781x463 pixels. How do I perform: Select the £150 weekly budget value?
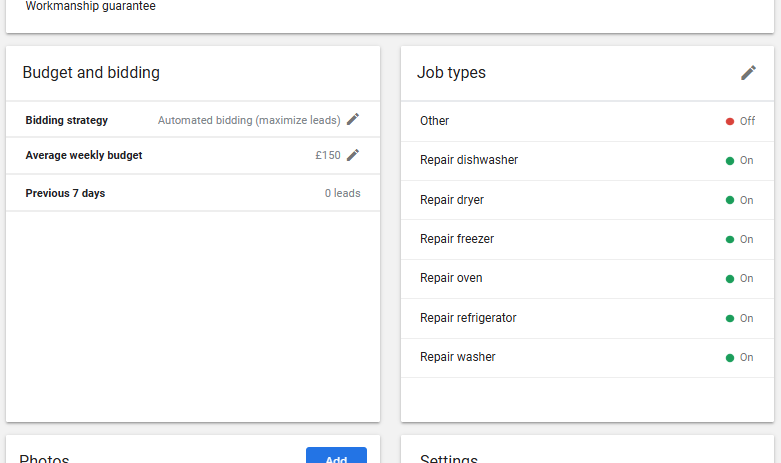pyautogui.click(x=327, y=155)
